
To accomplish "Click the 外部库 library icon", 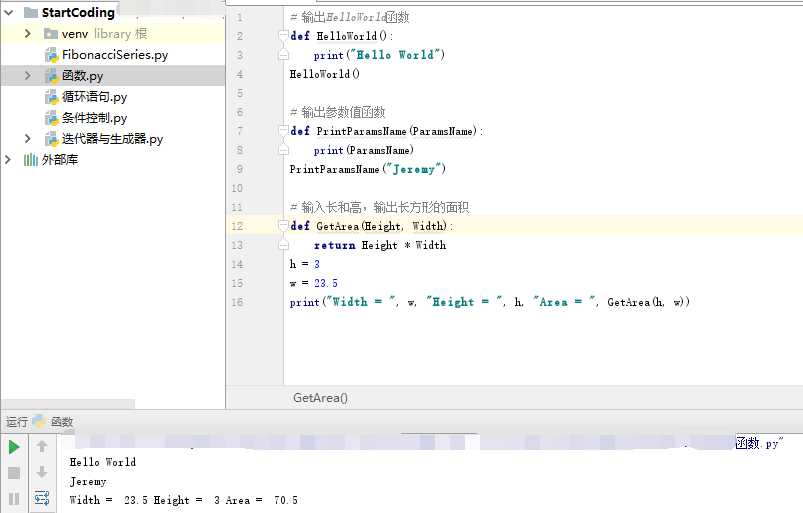I will 31,160.
